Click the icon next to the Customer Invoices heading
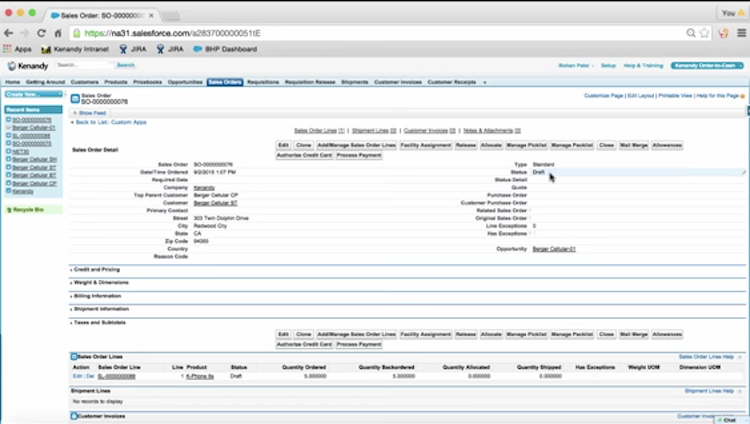The height and width of the screenshot is (424, 750). 74,416
